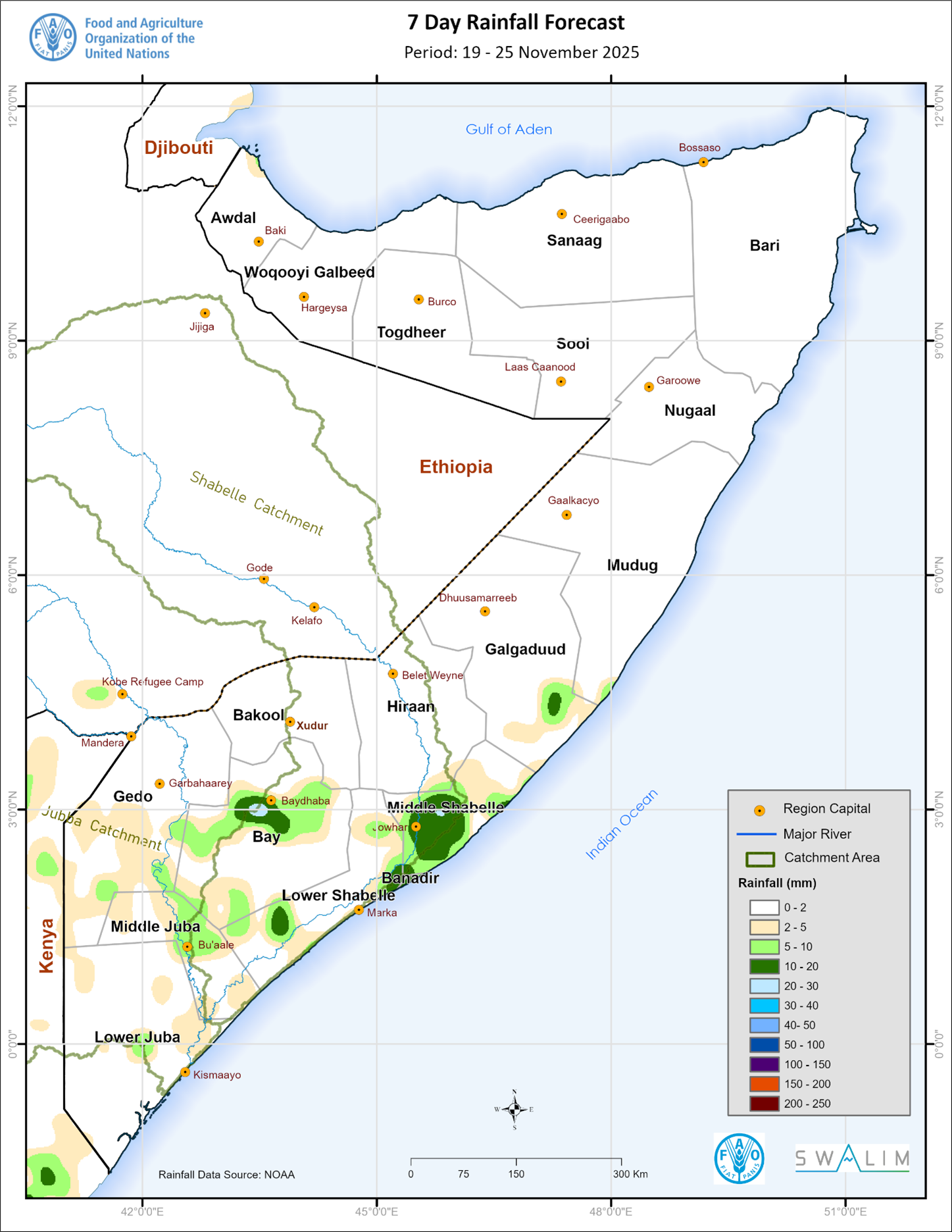Select the 50 - 100 blue legend swatch
The image size is (952, 1232).
coord(764,1044)
